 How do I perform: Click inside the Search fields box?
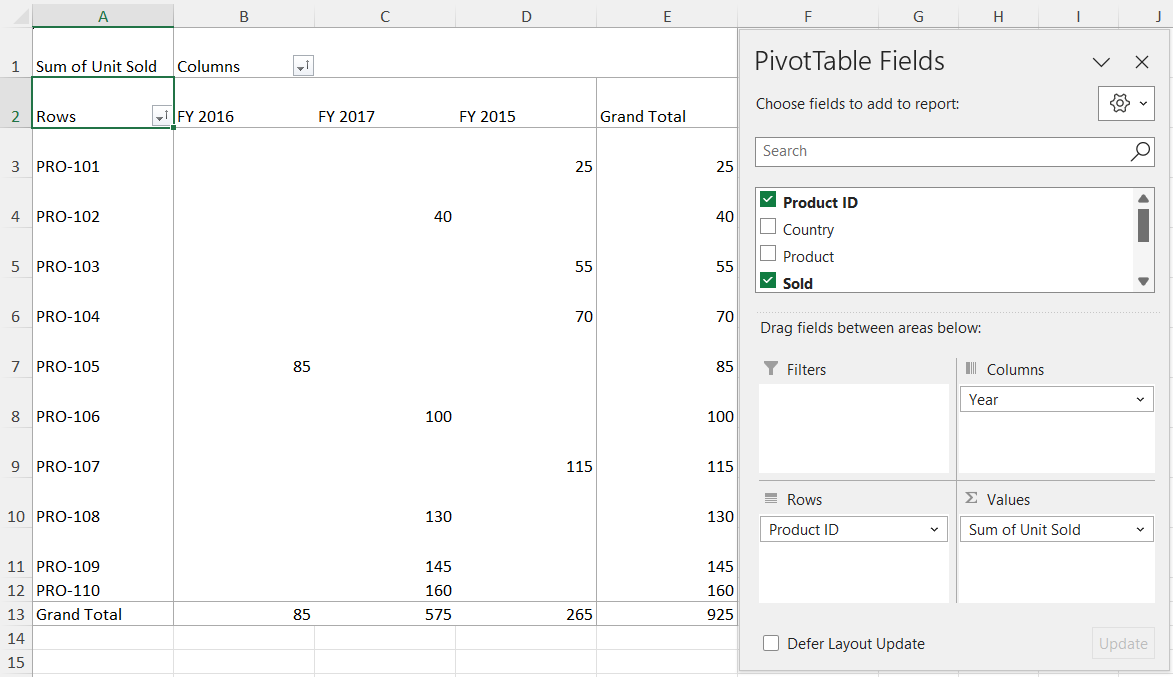[900, 151]
